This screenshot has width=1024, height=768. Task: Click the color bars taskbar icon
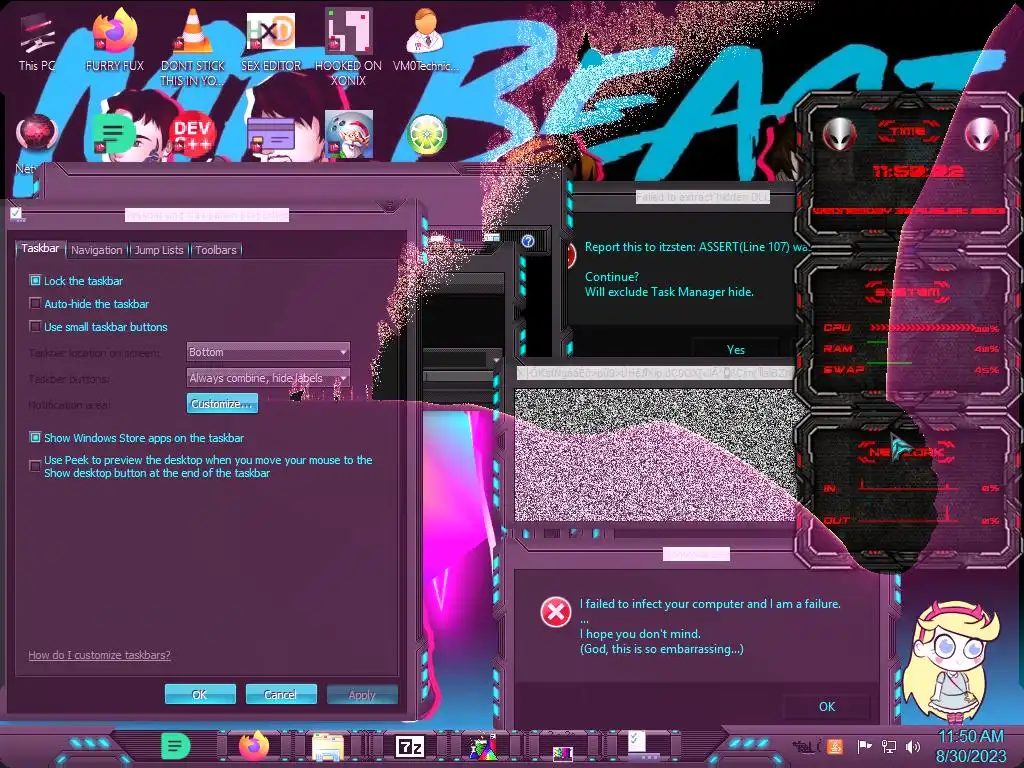click(x=562, y=754)
